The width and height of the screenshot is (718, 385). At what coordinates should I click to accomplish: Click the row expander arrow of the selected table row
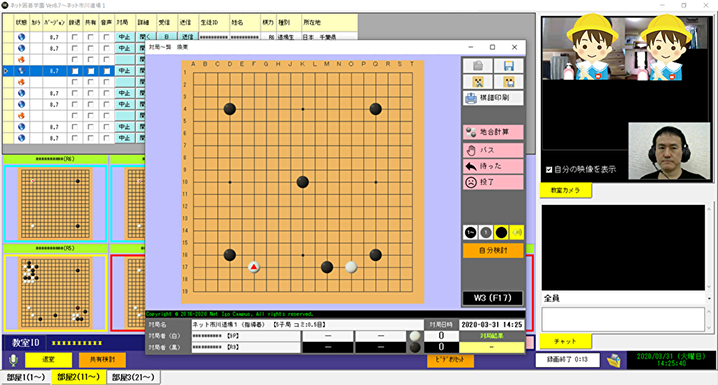click(x=6, y=71)
